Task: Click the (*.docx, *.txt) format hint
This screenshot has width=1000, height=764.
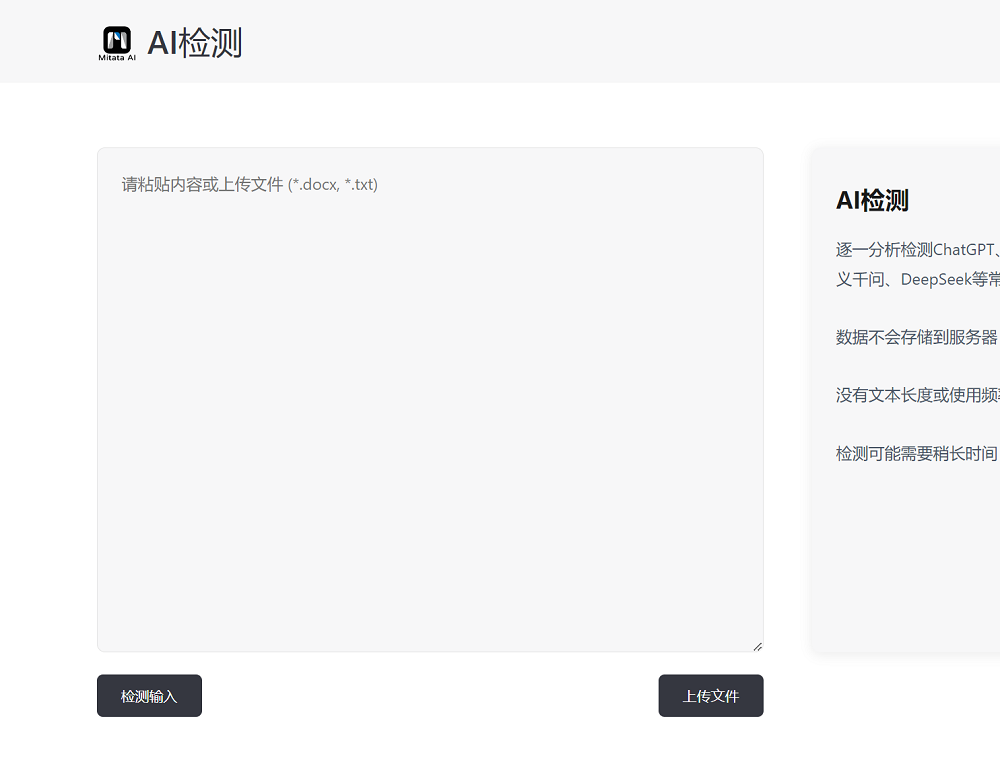Action: click(x=333, y=184)
